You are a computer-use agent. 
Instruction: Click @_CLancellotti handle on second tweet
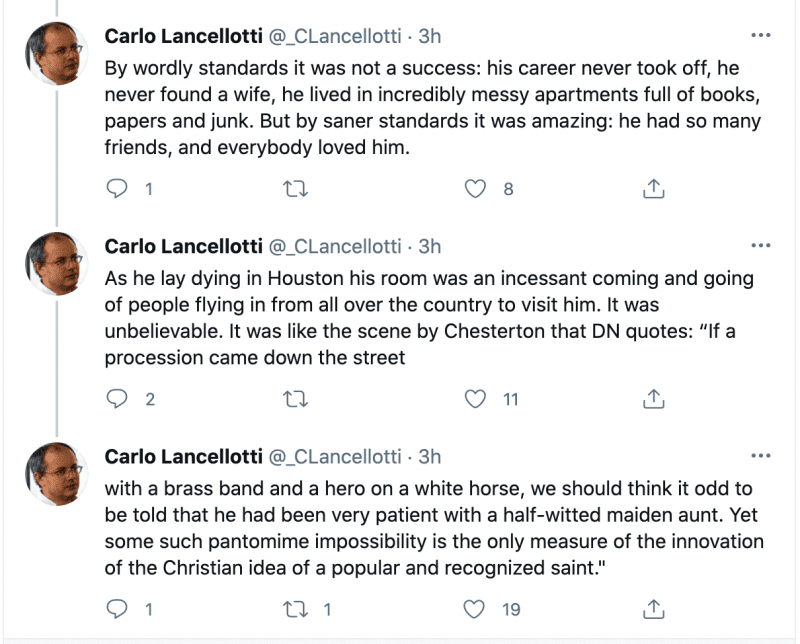(x=333, y=247)
